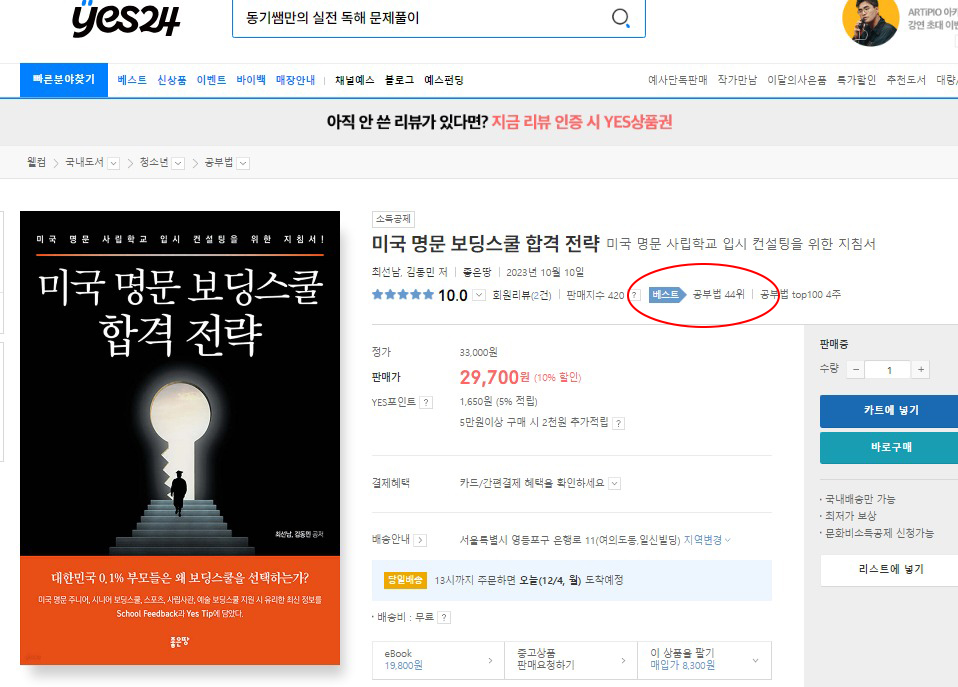Click the question mark beside 판매지수 420
Image resolution: width=958 pixels, height=687 pixels.
(x=635, y=295)
